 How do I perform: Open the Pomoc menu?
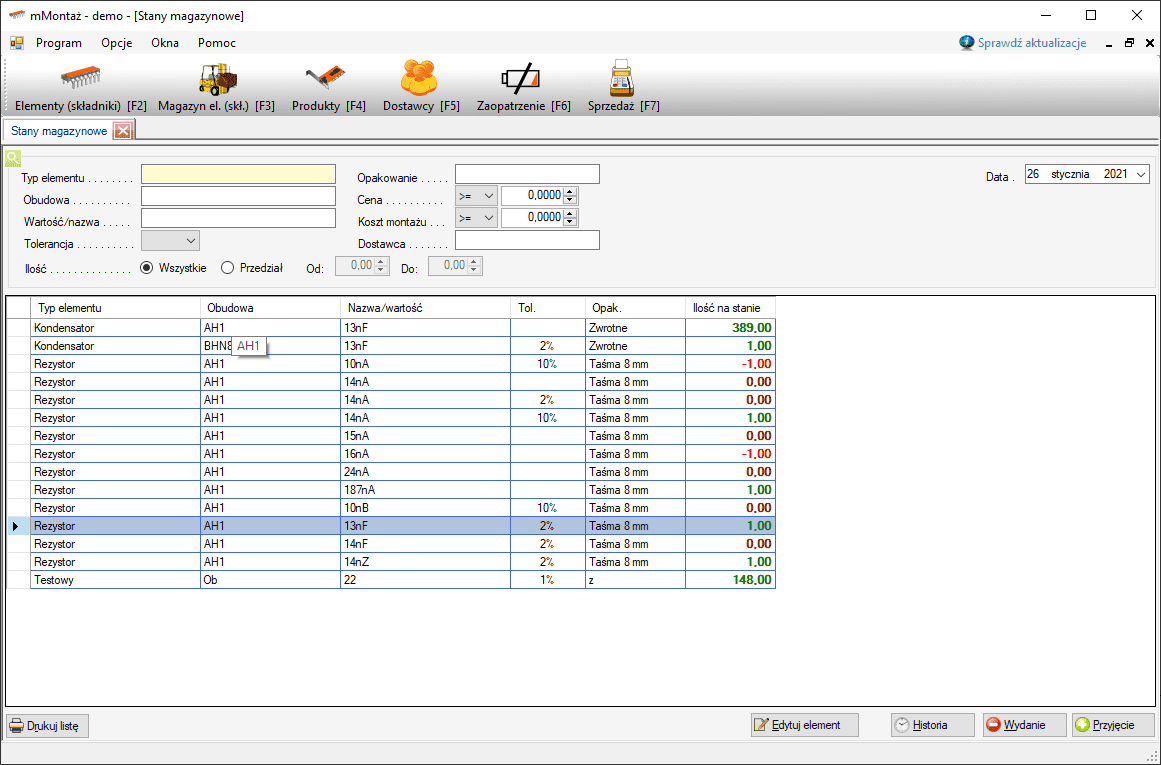(217, 43)
